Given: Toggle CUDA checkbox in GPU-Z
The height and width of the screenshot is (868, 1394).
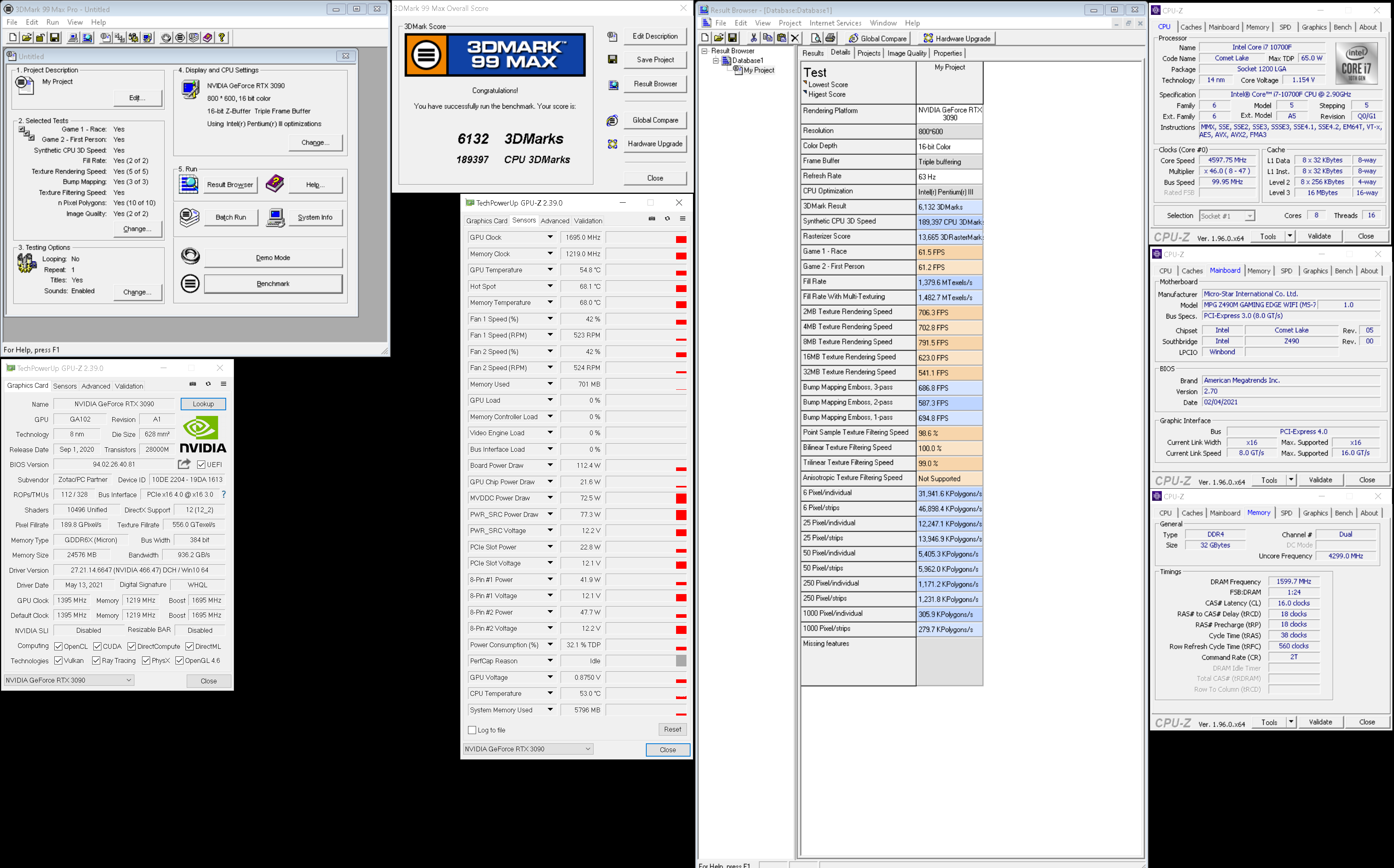Looking at the screenshot, I should pos(97,646).
